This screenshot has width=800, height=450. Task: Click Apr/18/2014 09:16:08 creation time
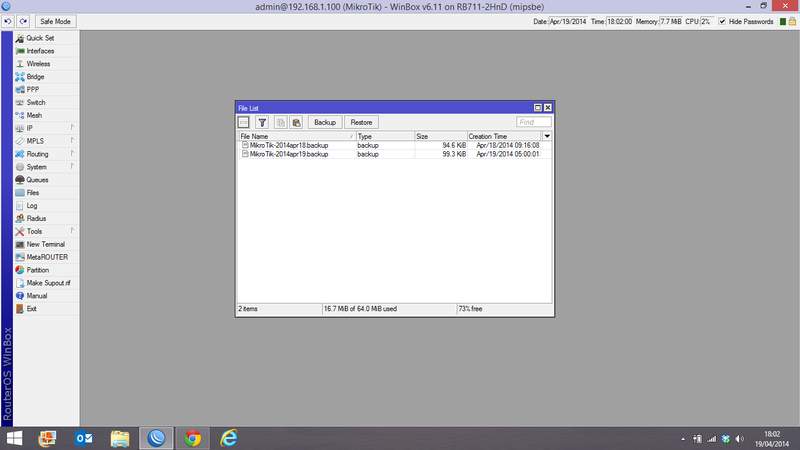point(508,145)
